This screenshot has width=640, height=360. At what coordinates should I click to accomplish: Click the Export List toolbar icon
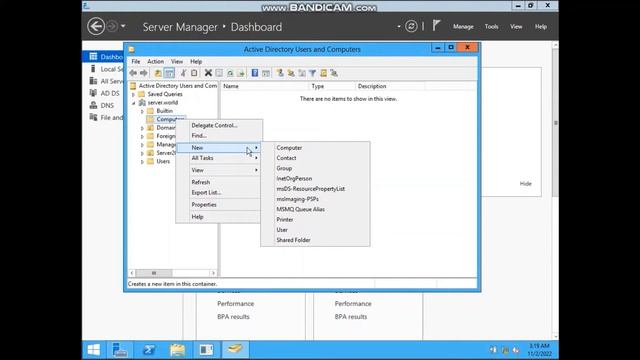[x=241, y=73]
